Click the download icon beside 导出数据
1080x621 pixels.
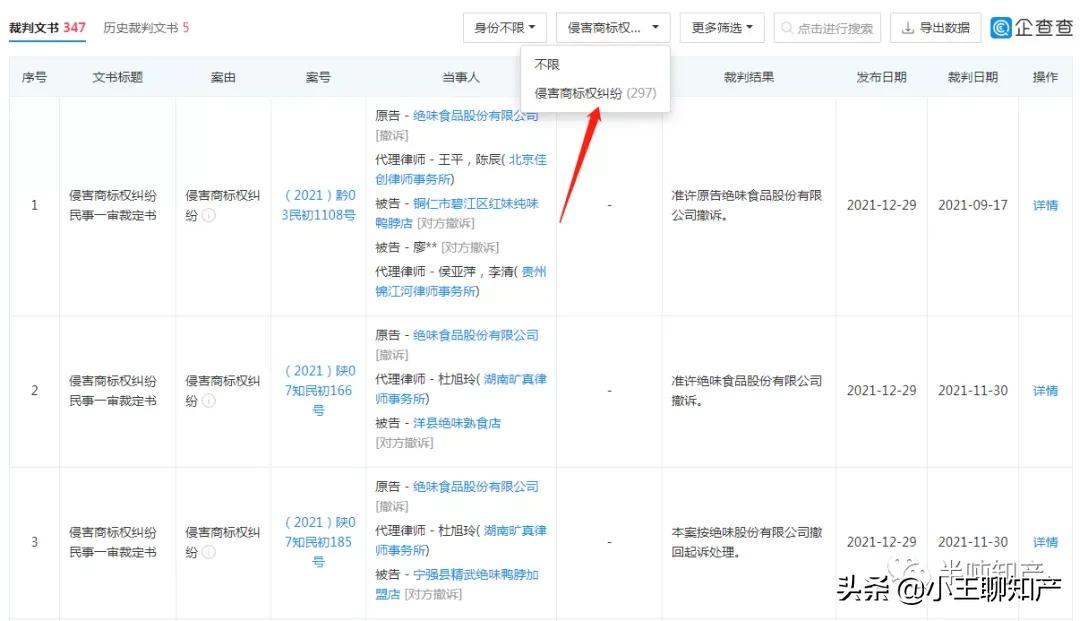point(908,28)
